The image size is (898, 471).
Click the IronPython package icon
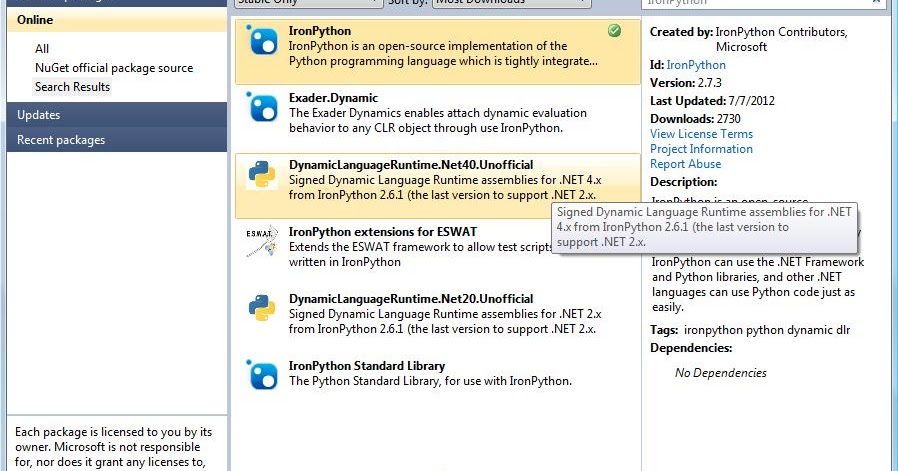click(x=262, y=40)
